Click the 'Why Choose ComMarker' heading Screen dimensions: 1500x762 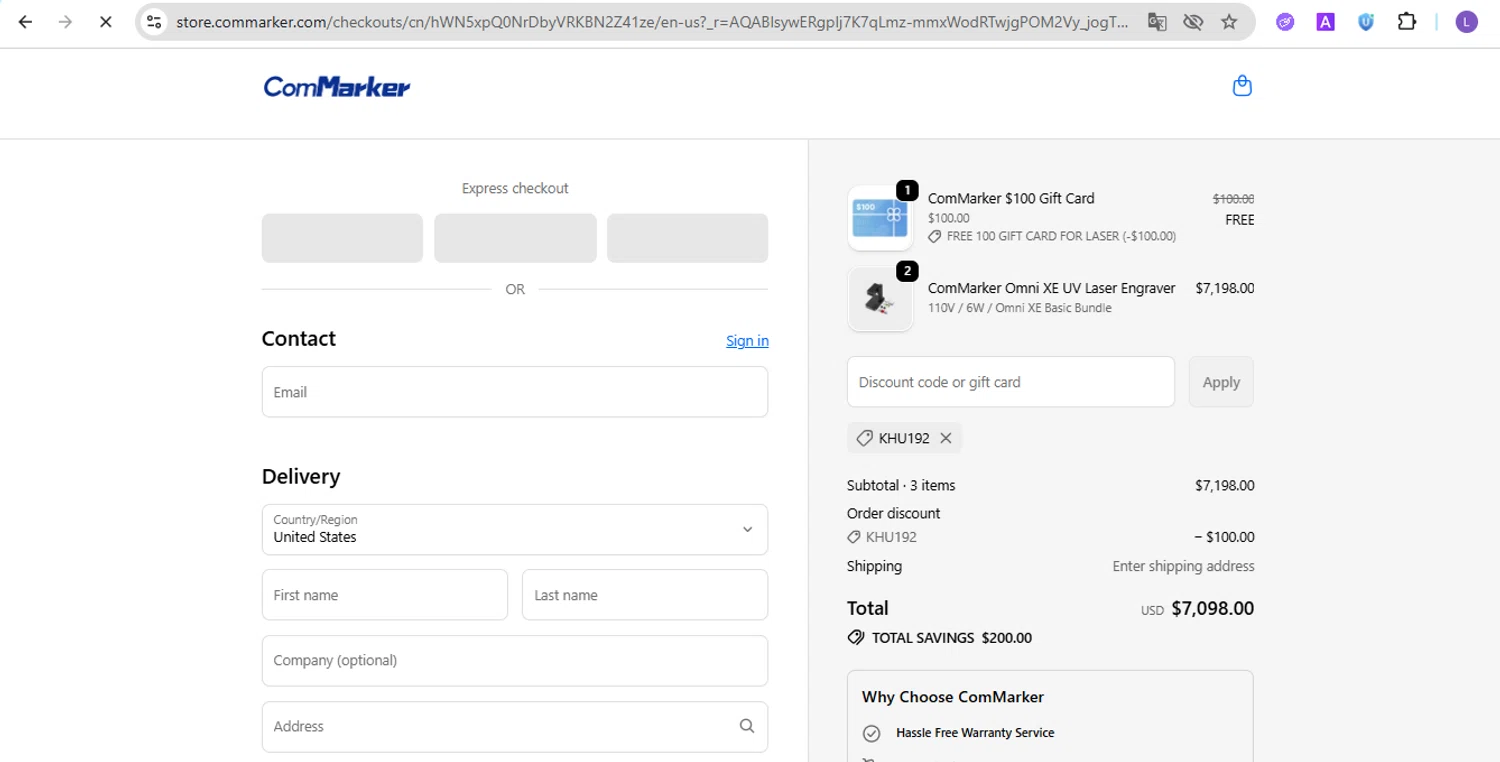(x=952, y=697)
